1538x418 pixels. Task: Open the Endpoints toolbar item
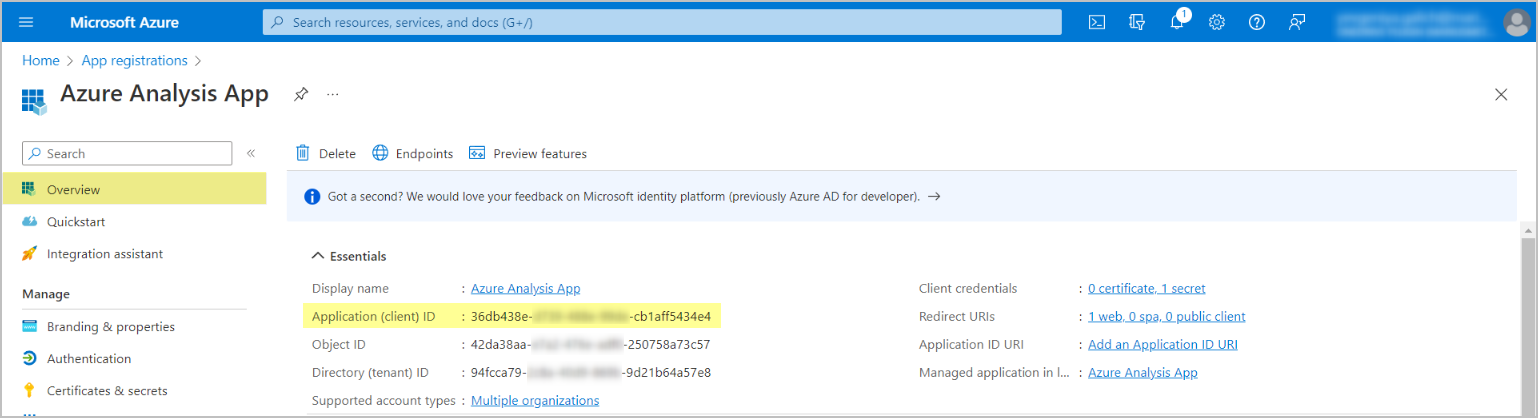(x=412, y=153)
